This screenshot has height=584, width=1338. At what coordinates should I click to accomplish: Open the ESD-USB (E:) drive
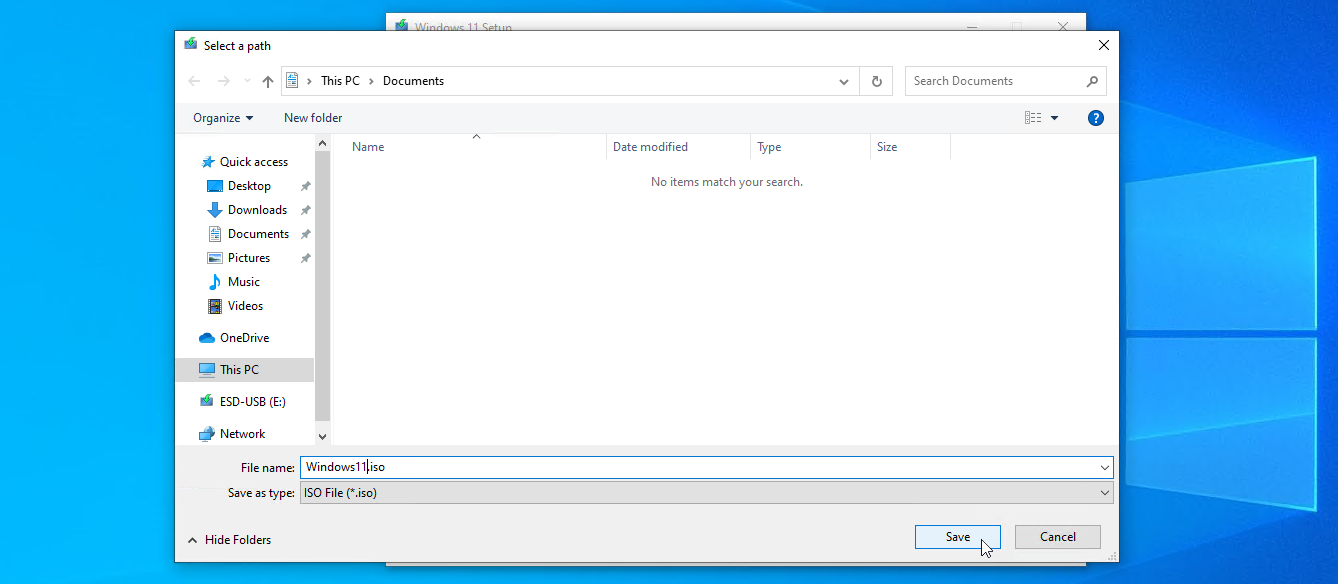pos(252,402)
